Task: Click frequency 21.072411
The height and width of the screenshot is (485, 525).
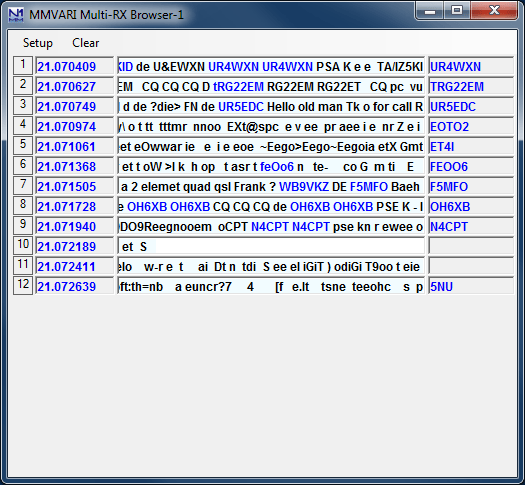Action: coord(75,266)
